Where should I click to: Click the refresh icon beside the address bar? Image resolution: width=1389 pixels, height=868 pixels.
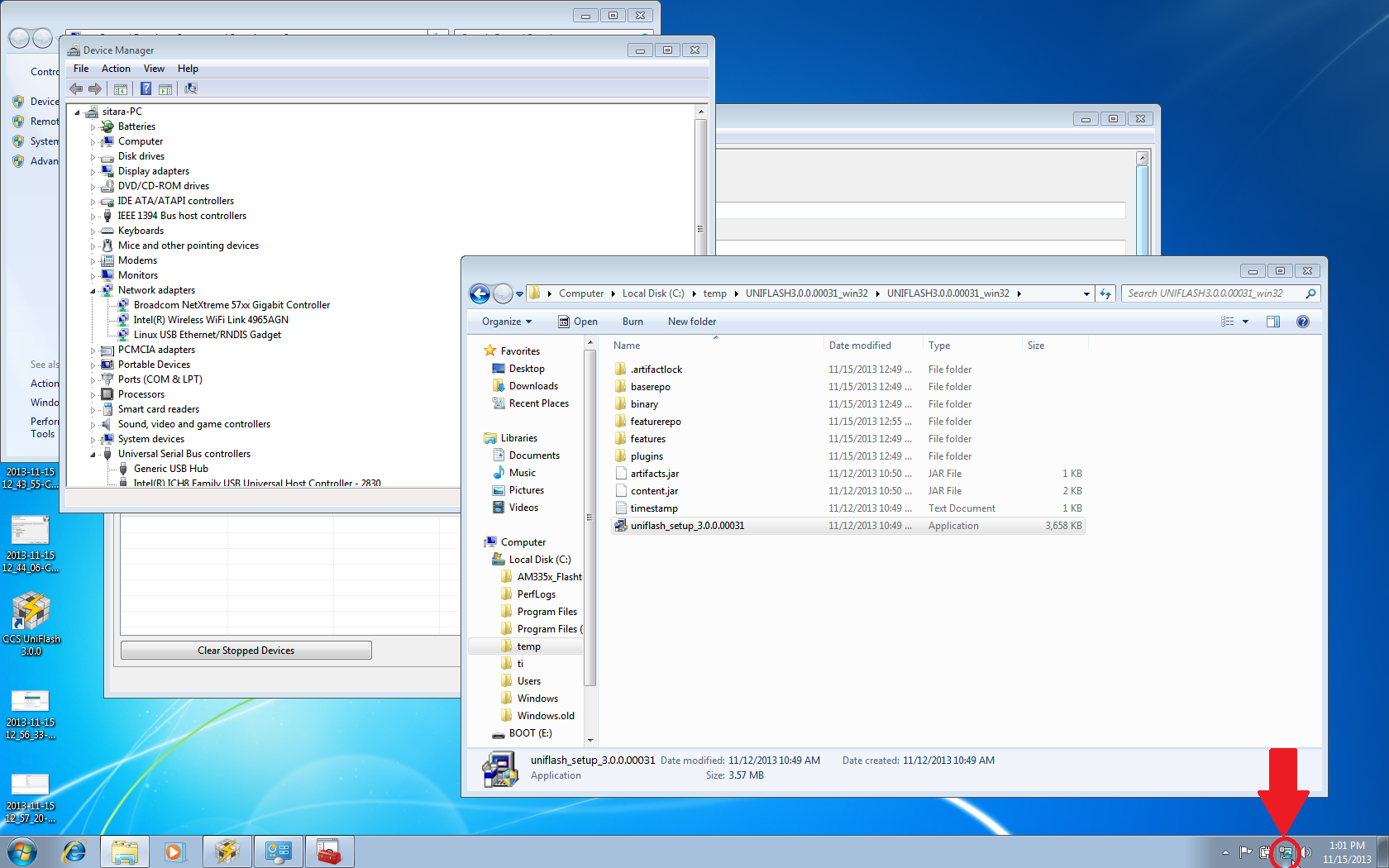click(x=1105, y=293)
